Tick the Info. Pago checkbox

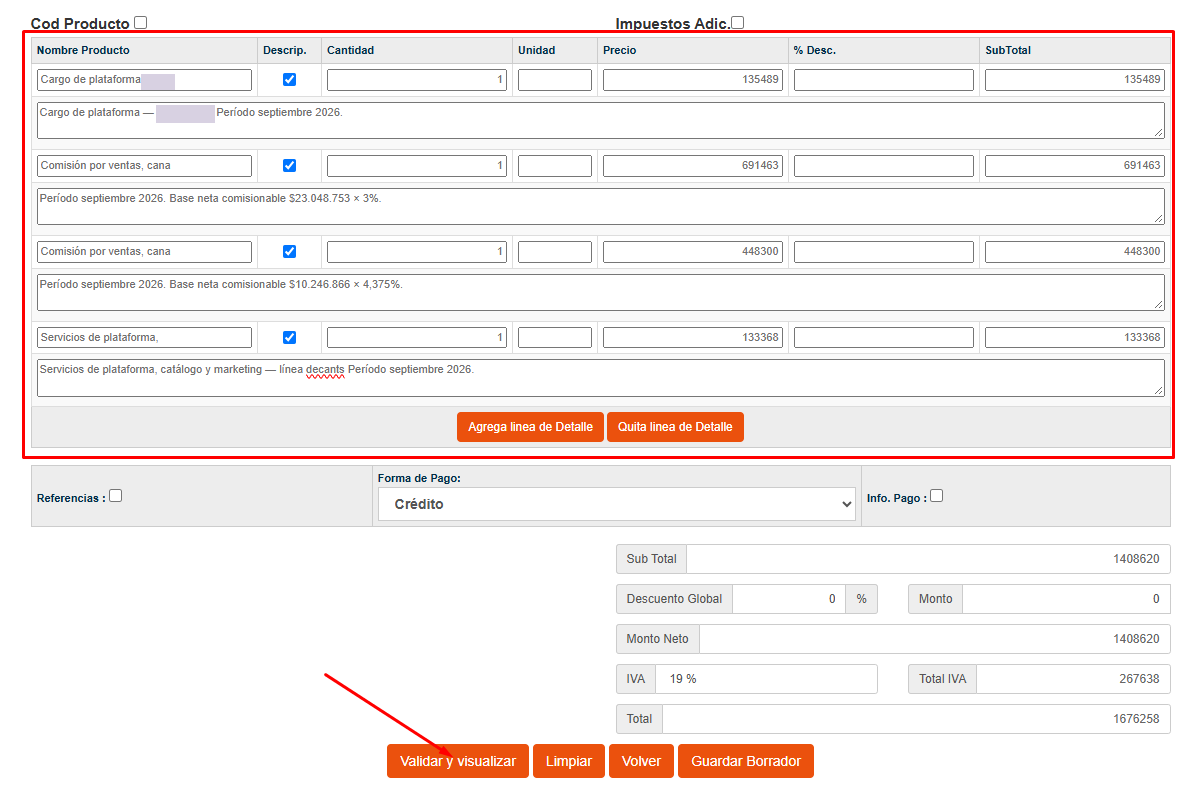click(937, 496)
